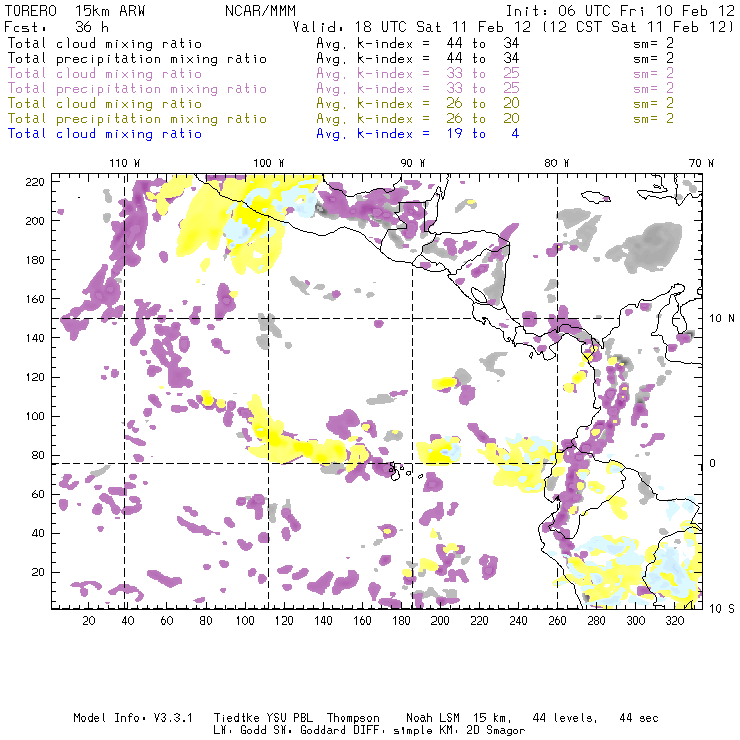
Task: Select the 'Thompson' microphysics label
Action: 353,718
